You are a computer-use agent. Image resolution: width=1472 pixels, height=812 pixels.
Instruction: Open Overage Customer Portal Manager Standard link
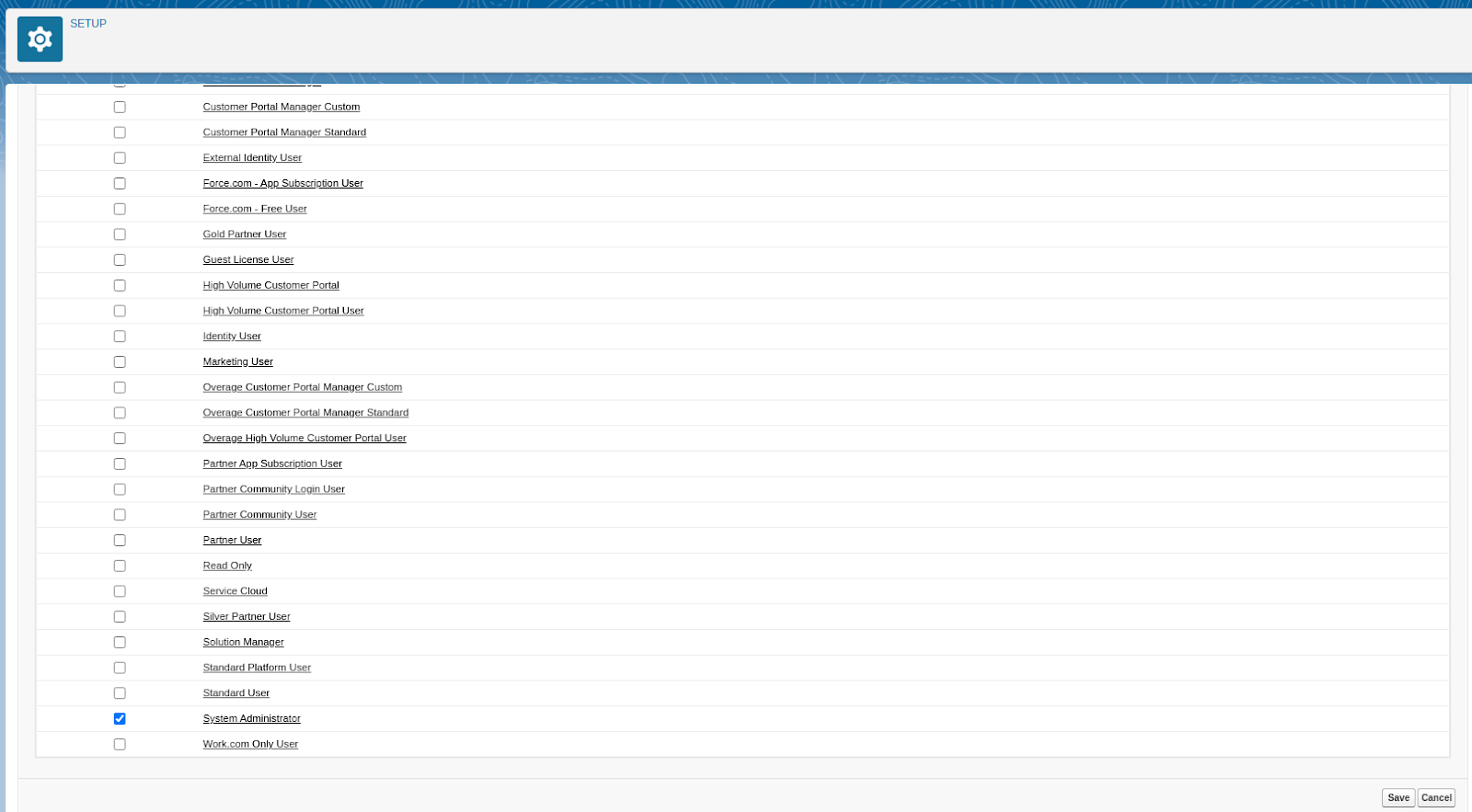click(x=305, y=413)
